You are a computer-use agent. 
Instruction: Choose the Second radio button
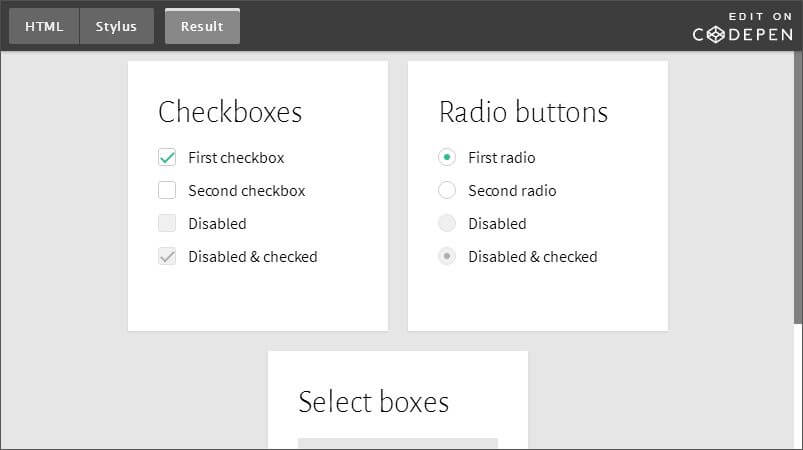pyautogui.click(x=447, y=190)
